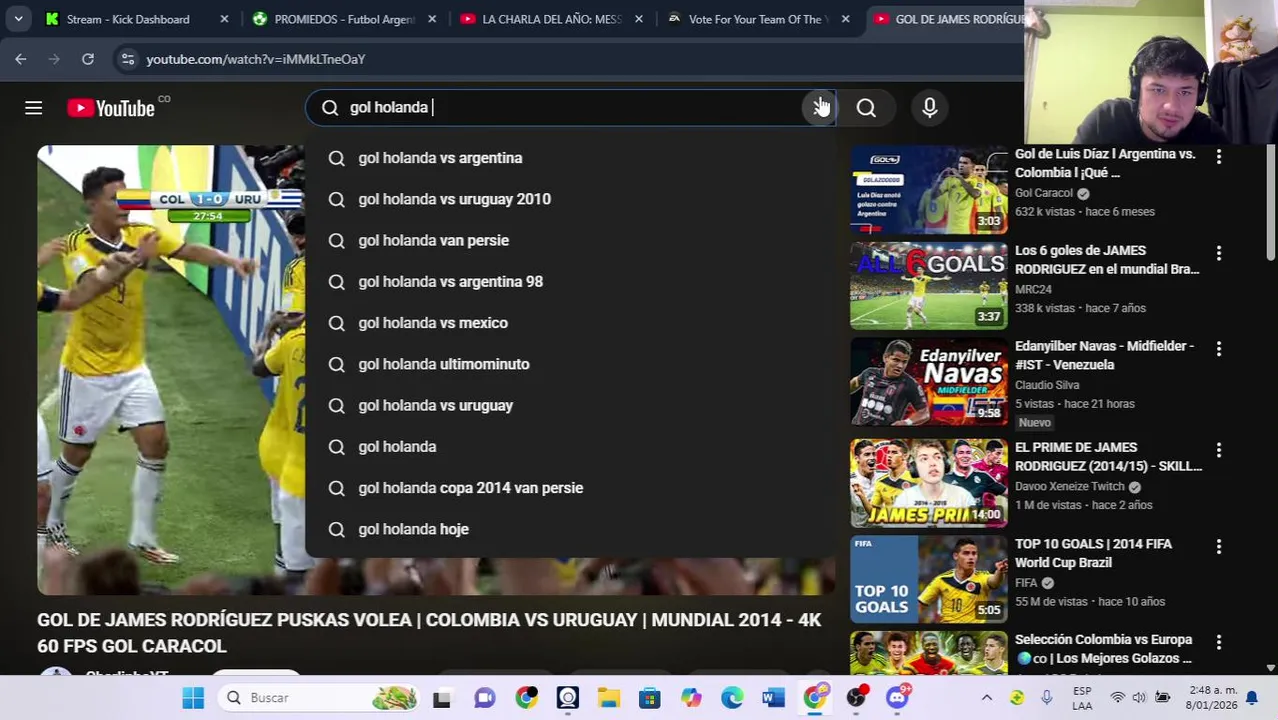This screenshot has width=1278, height=720.
Task: Select the plain 'gol holanda' suggestion
Action: [570, 446]
